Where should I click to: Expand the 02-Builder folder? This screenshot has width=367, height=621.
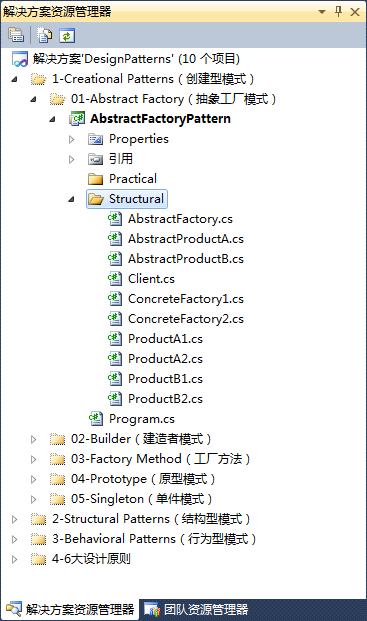(34, 439)
